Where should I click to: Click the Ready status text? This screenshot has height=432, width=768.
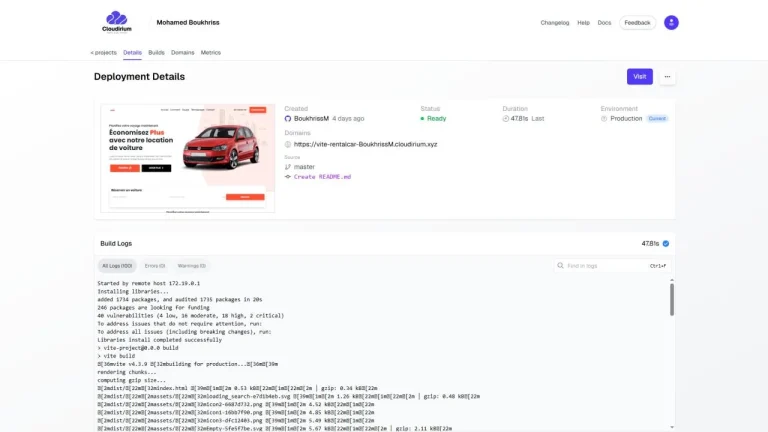pos(436,119)
